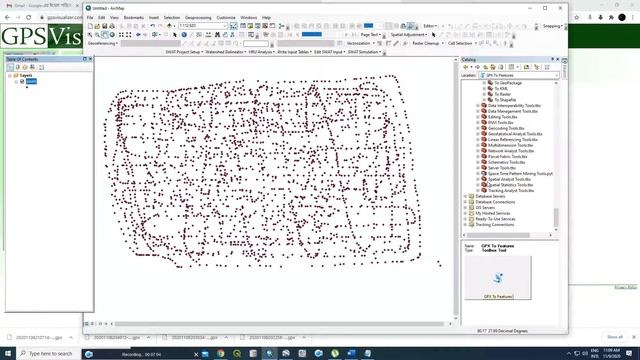Click Catalog Up One Level icon
This screenshot has width=640, height=360.
tap(485, 67)
